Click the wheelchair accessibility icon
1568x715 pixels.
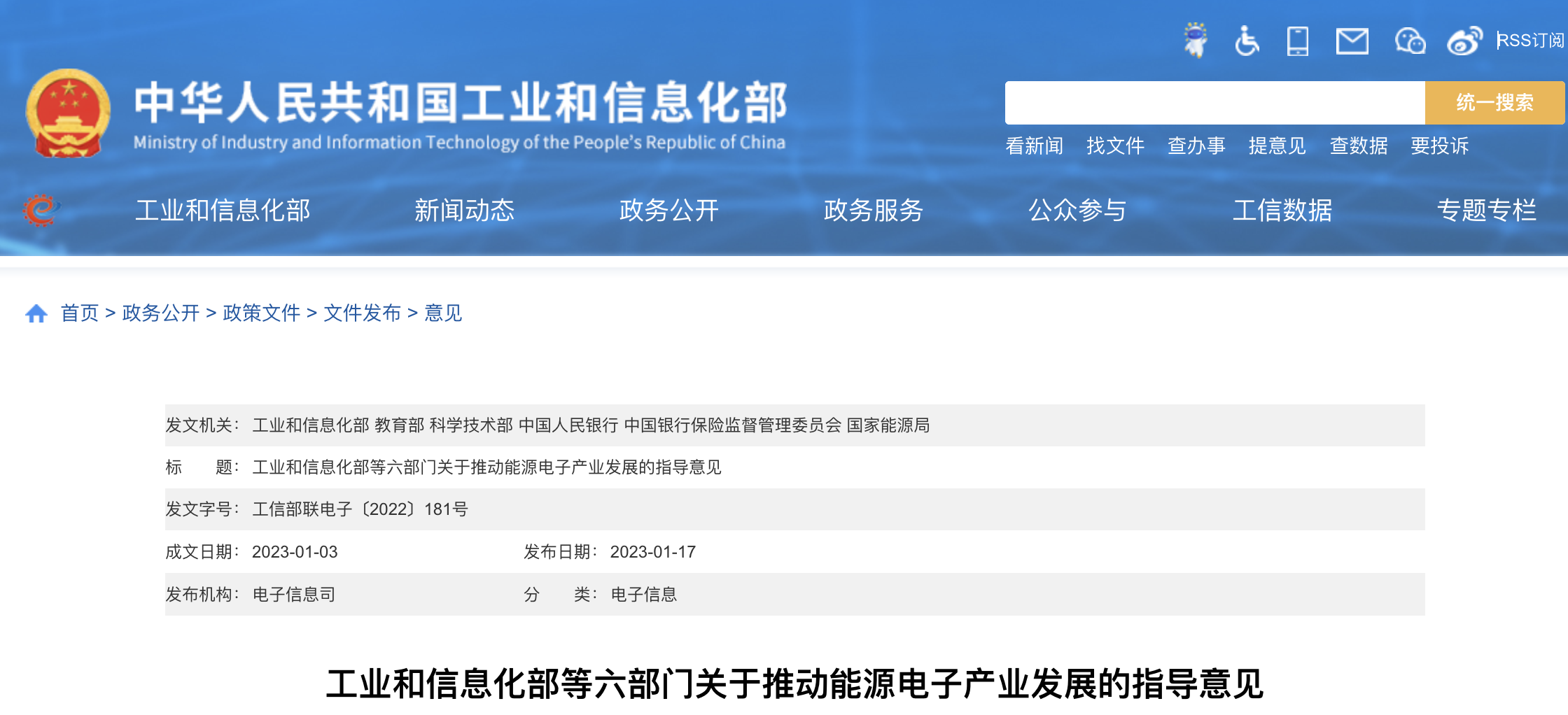(1247, 41)
